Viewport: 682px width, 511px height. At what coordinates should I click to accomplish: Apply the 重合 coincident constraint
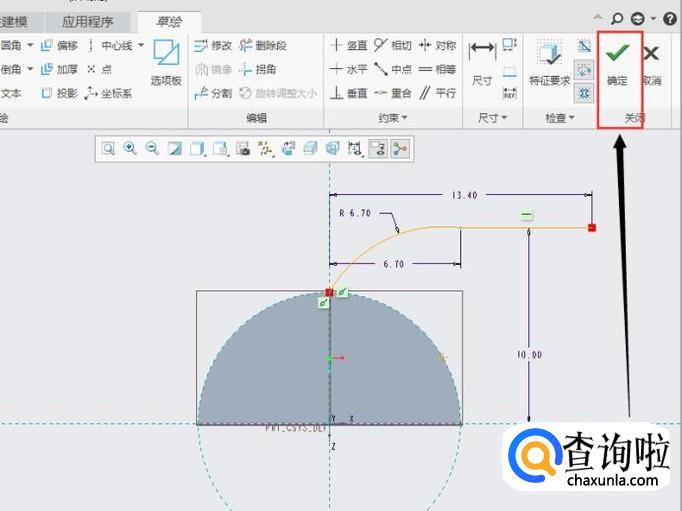click(x=393, y=93)
